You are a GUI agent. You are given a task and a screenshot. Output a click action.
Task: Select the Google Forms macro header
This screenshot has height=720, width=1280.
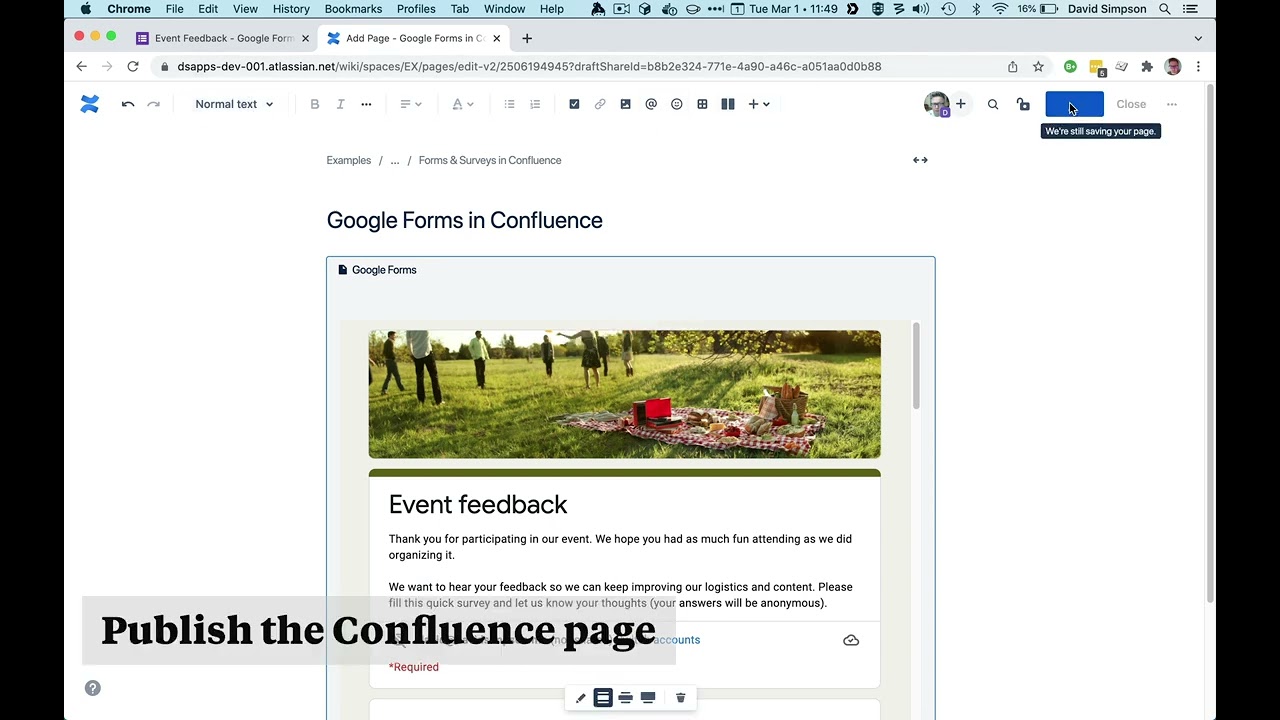378,270
